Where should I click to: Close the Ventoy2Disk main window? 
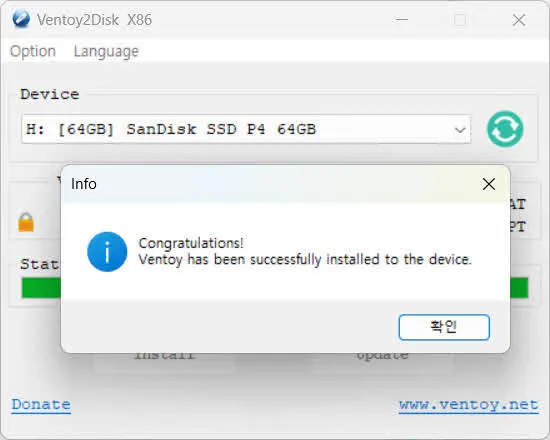(519, 20)
